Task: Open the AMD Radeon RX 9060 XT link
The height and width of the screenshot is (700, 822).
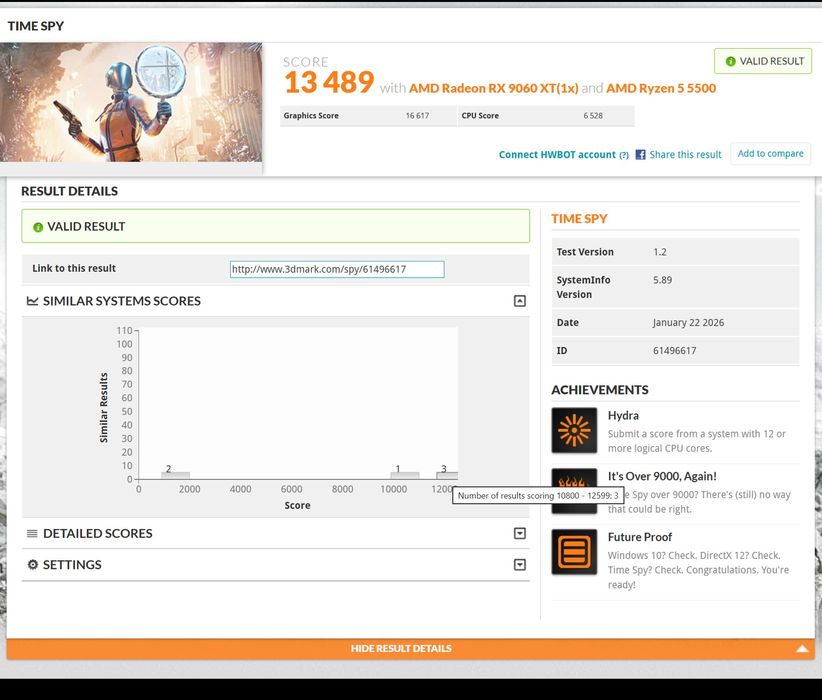Action: (x=493, y=88)
